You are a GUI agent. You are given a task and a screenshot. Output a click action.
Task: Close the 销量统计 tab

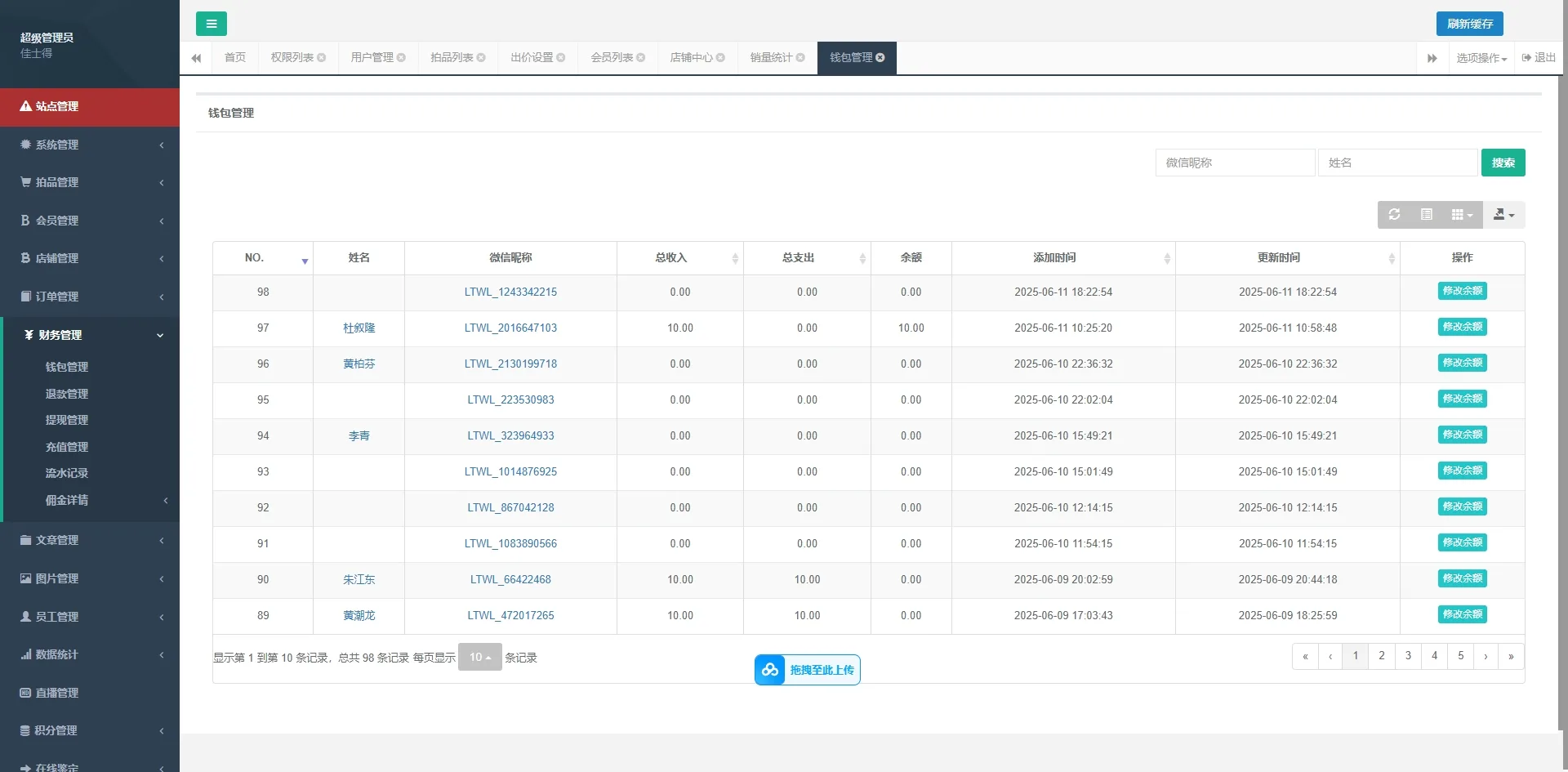(x=800, y=58)
